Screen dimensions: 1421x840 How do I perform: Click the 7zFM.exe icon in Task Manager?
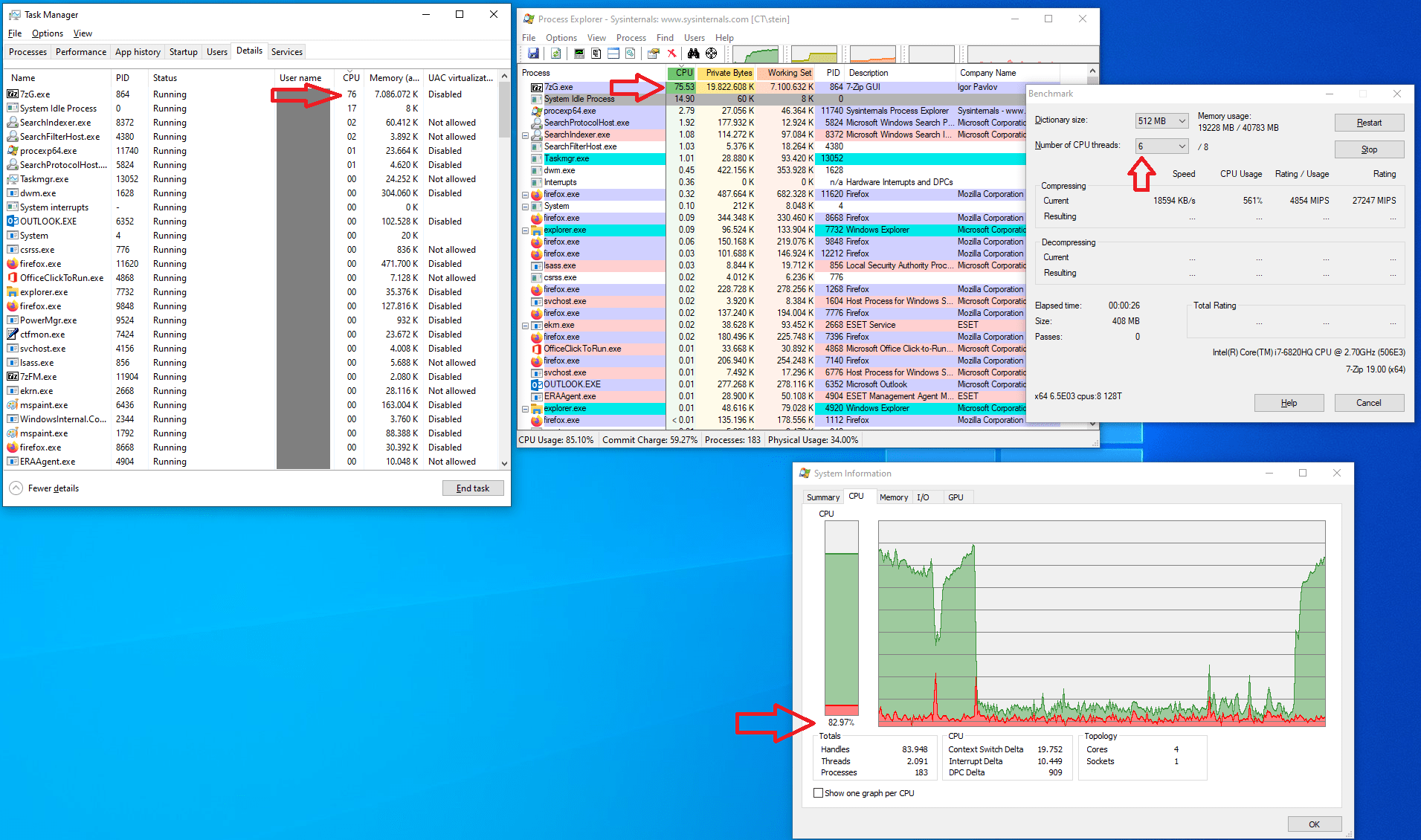[x=13, y=377]
